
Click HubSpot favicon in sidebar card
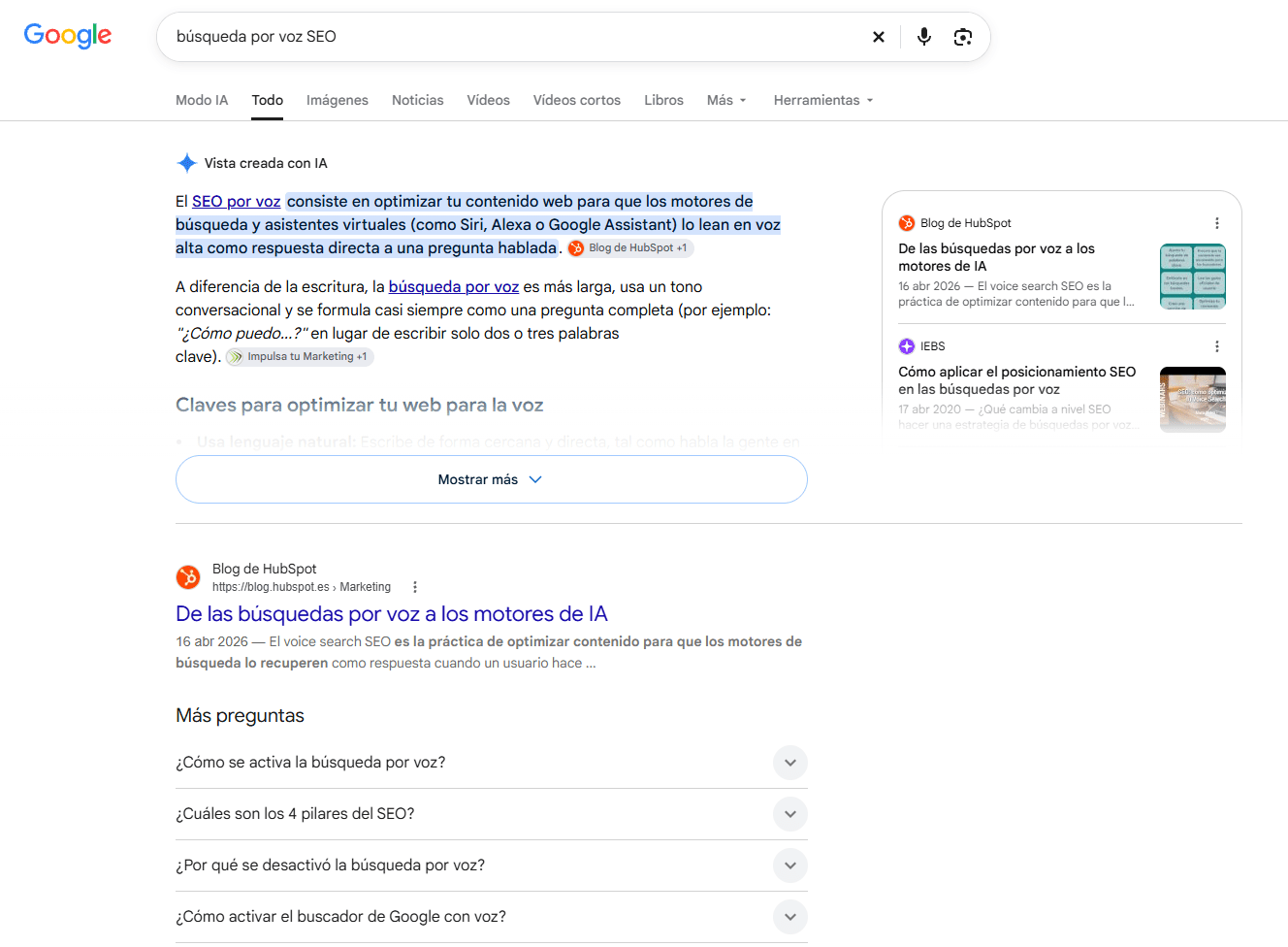pyautogui.click(x=907, y=223)
